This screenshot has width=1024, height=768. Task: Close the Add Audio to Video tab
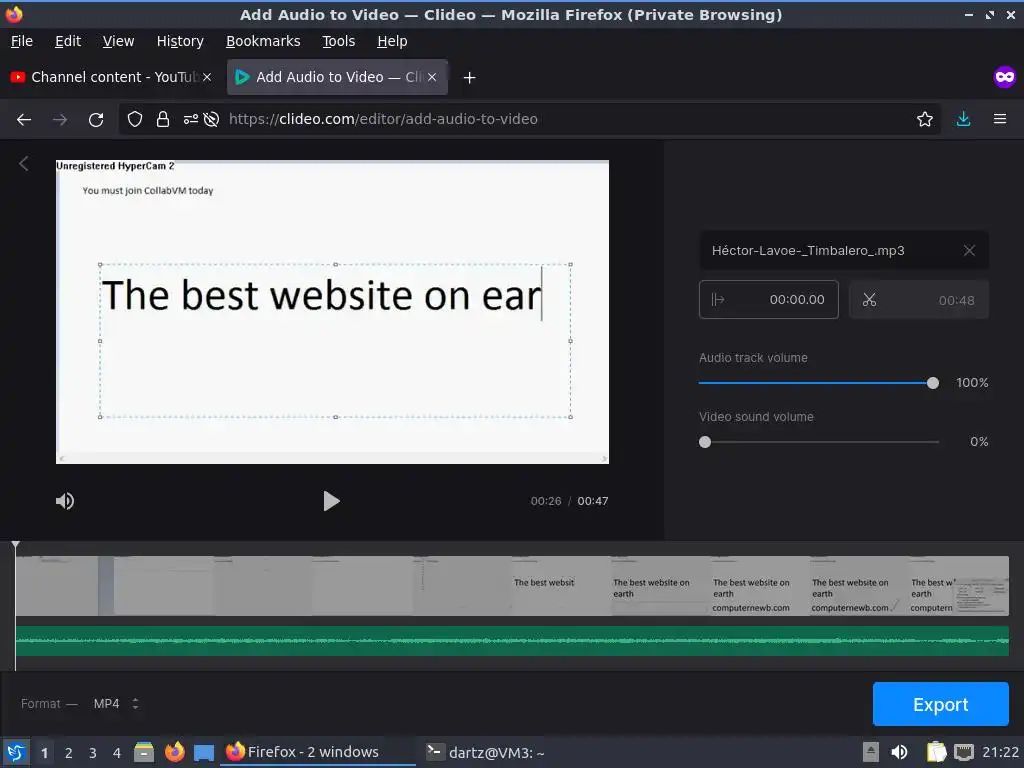pos(432,77)
